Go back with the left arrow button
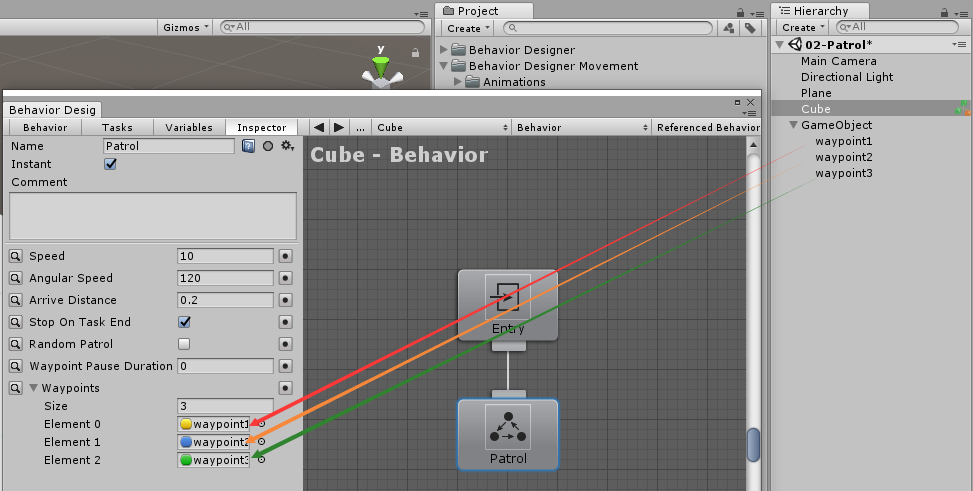This screenshot has width=973, height=491. coord(319,127)
